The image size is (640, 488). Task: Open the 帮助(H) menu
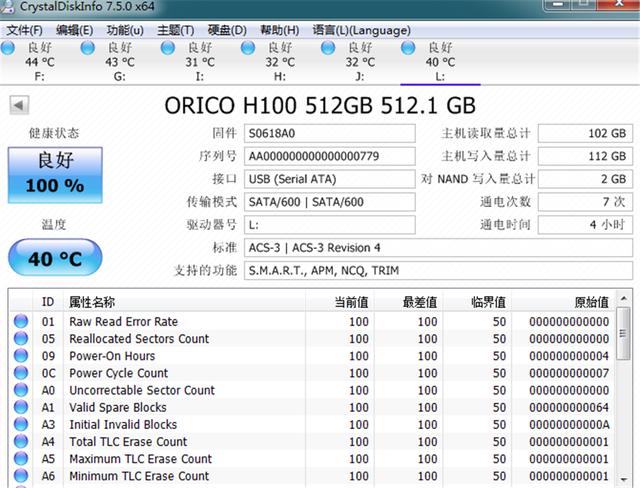tap(280, 30)
